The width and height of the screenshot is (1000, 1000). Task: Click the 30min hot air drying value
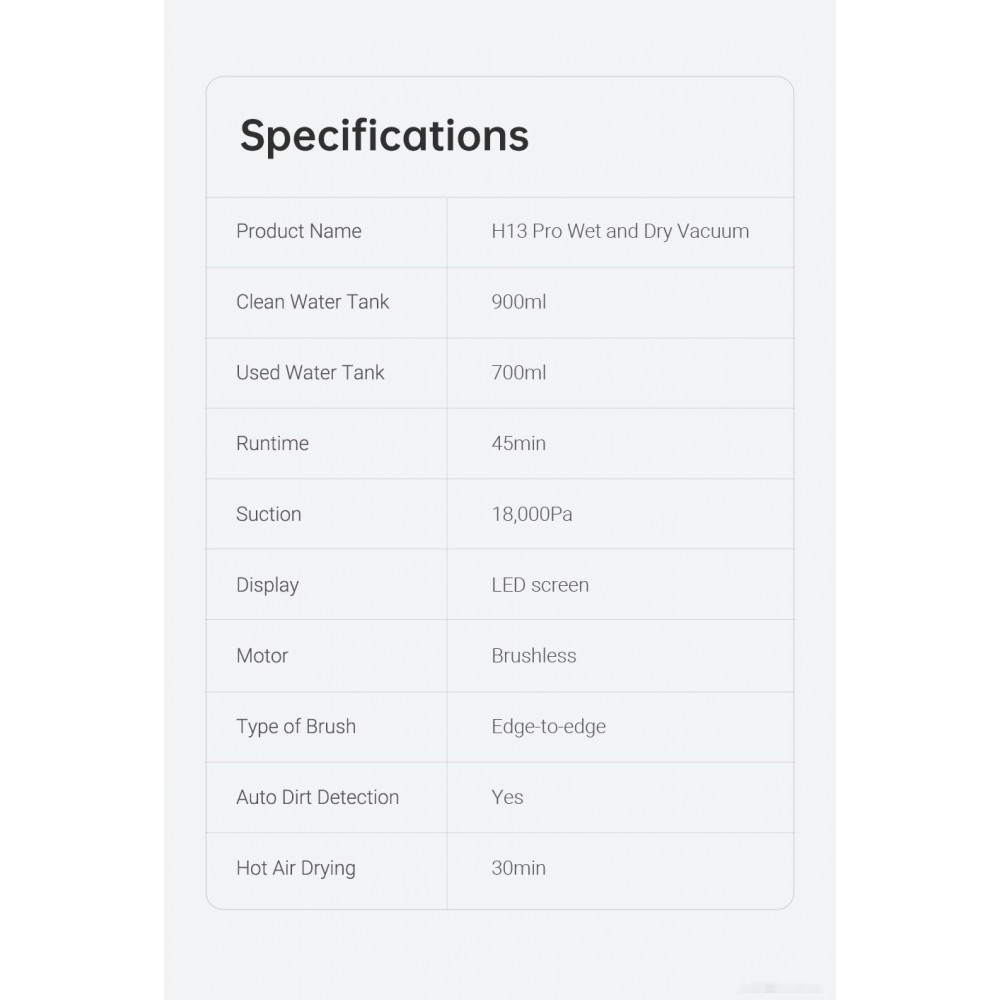click(519, 868)
